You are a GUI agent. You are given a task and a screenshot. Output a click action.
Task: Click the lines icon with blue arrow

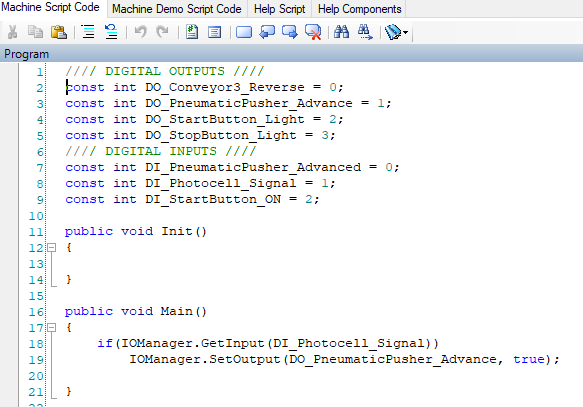tap(111, 32)
